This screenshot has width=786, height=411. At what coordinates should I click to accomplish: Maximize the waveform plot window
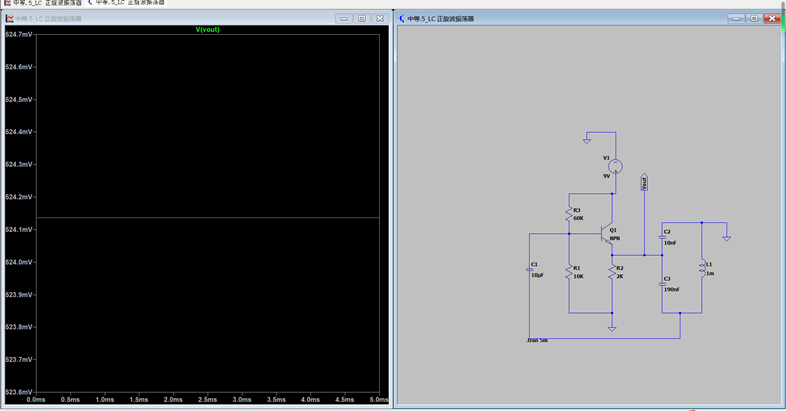tap(361, 18)
